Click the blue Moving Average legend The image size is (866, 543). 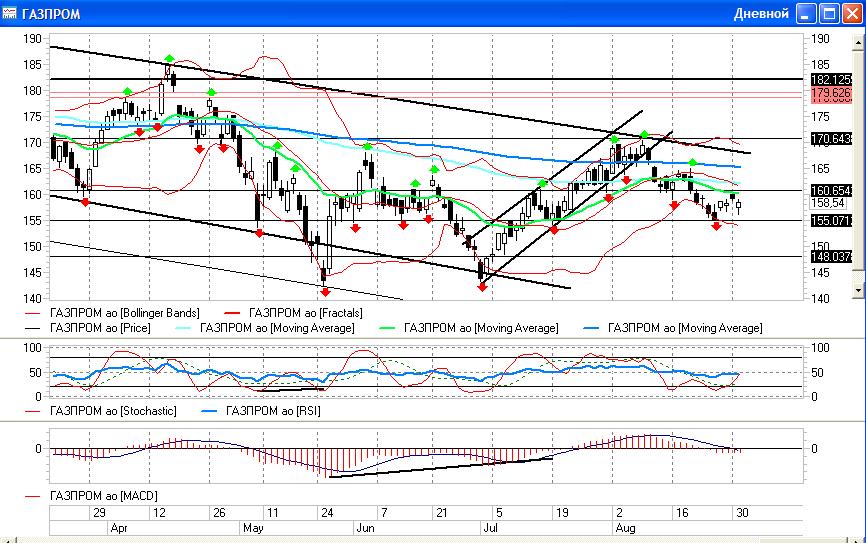point(685,328)
